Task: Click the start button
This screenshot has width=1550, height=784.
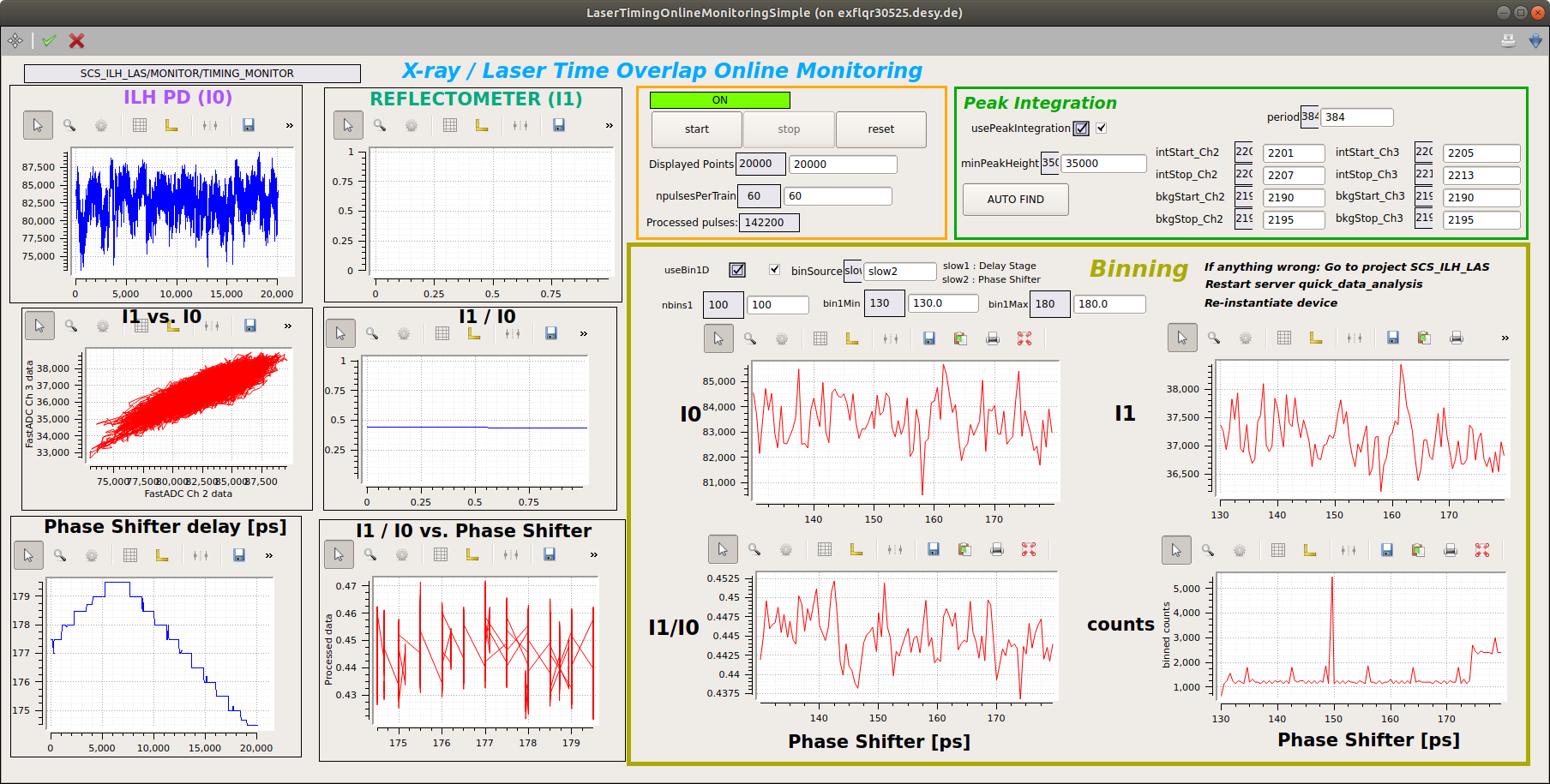Action: click(x=697, y=129)
